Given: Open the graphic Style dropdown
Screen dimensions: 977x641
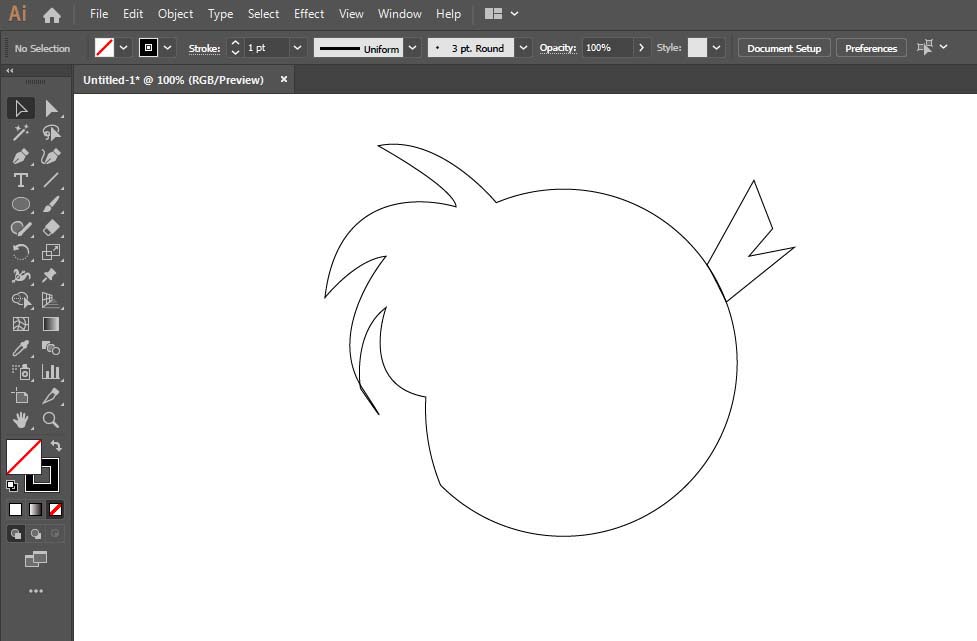Looking at the screenshot, I should click(x=717, y=48).
